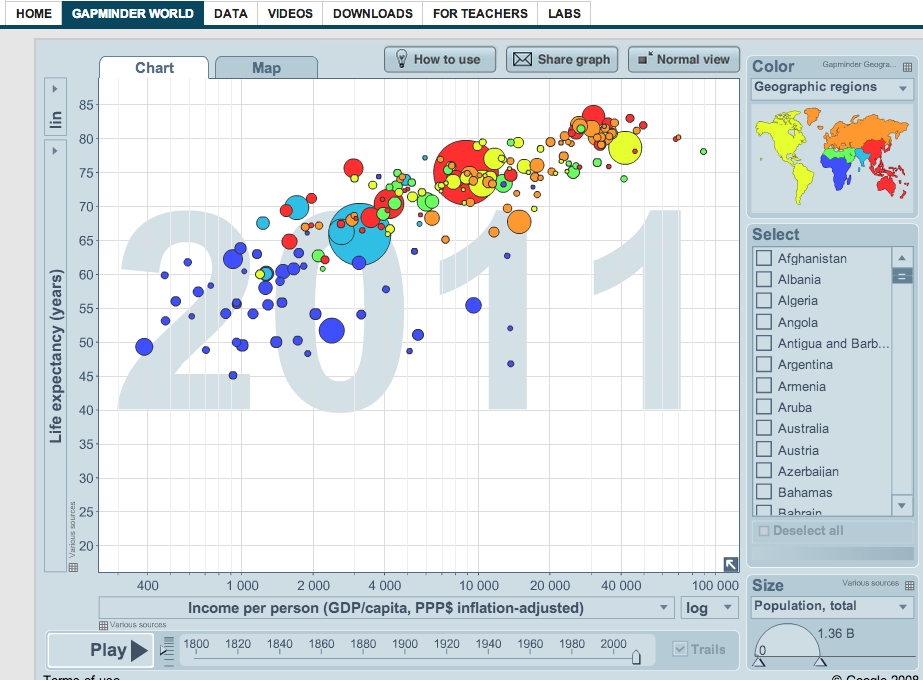Open the Population, total size dropdown
Image resolution: width=923 pixels, height=680 pixels.
832,606
